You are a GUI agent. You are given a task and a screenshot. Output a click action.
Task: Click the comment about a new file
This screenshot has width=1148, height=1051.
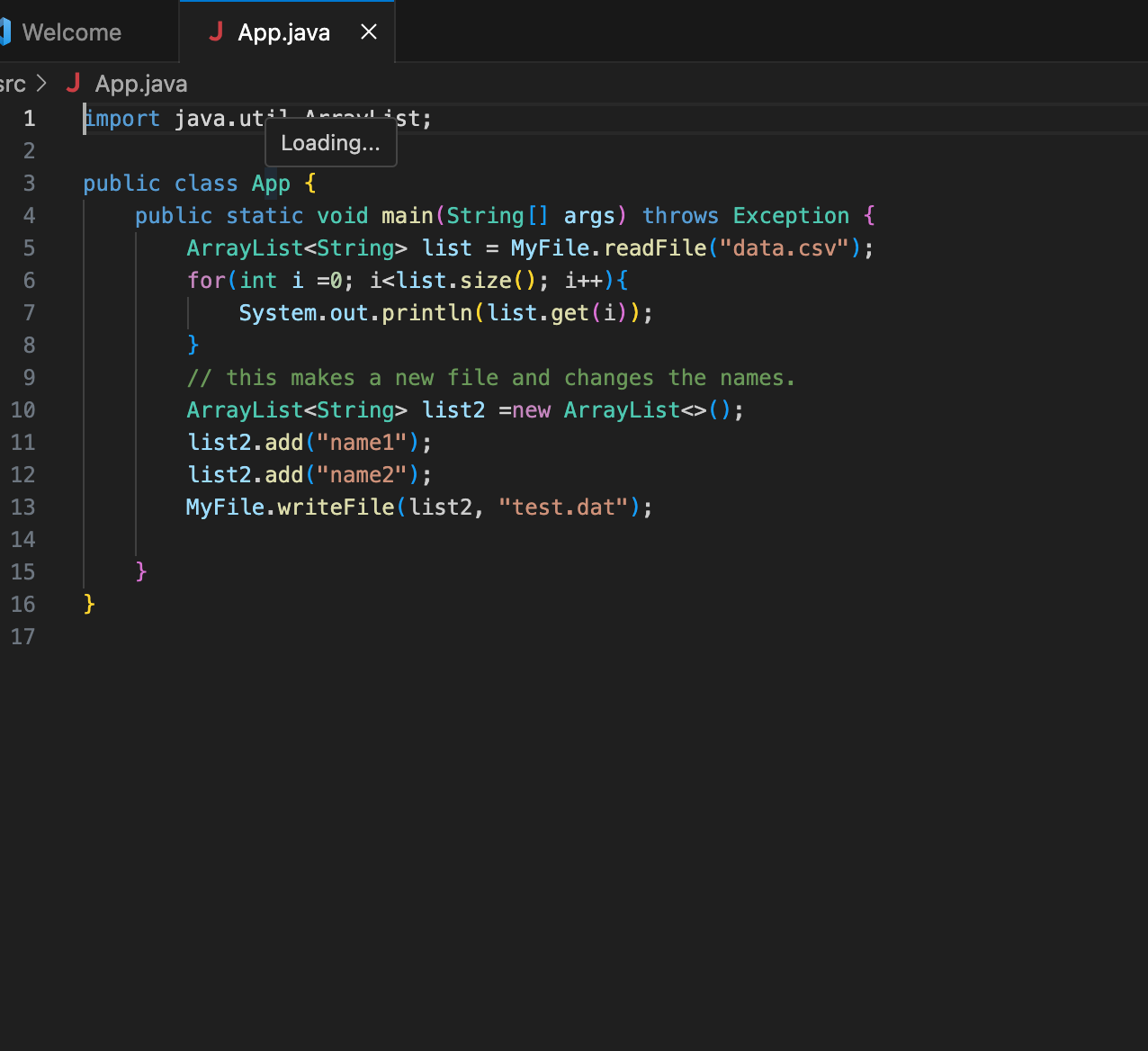pyautogui.click(x=491, y=378)
